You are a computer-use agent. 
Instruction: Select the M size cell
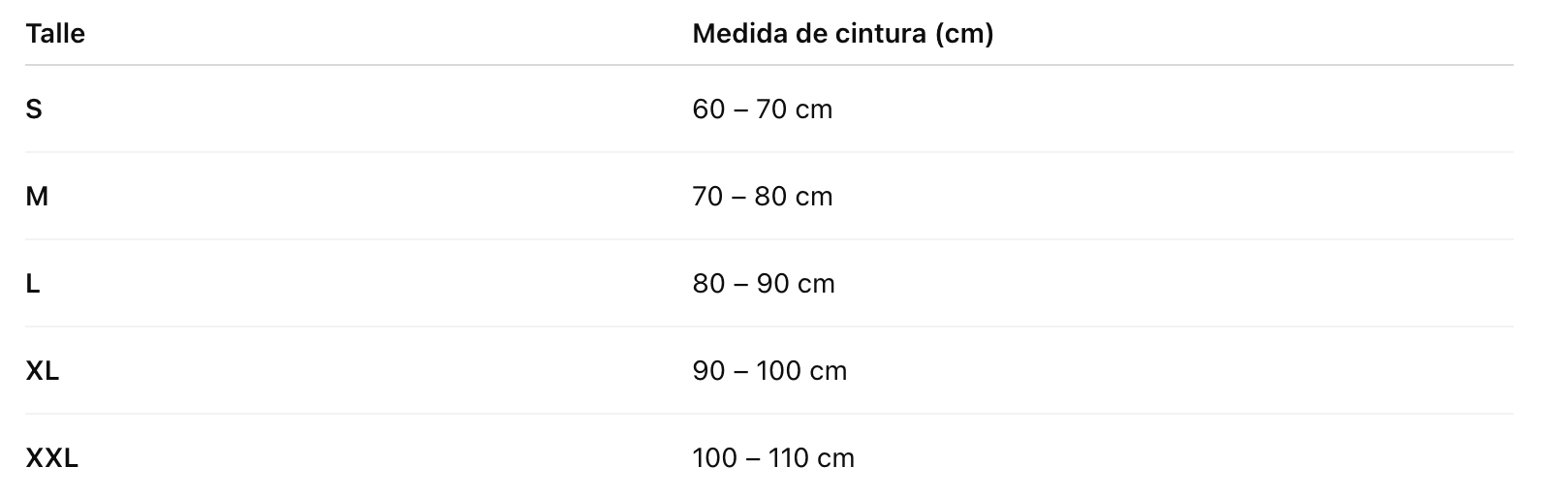(37, 197)
